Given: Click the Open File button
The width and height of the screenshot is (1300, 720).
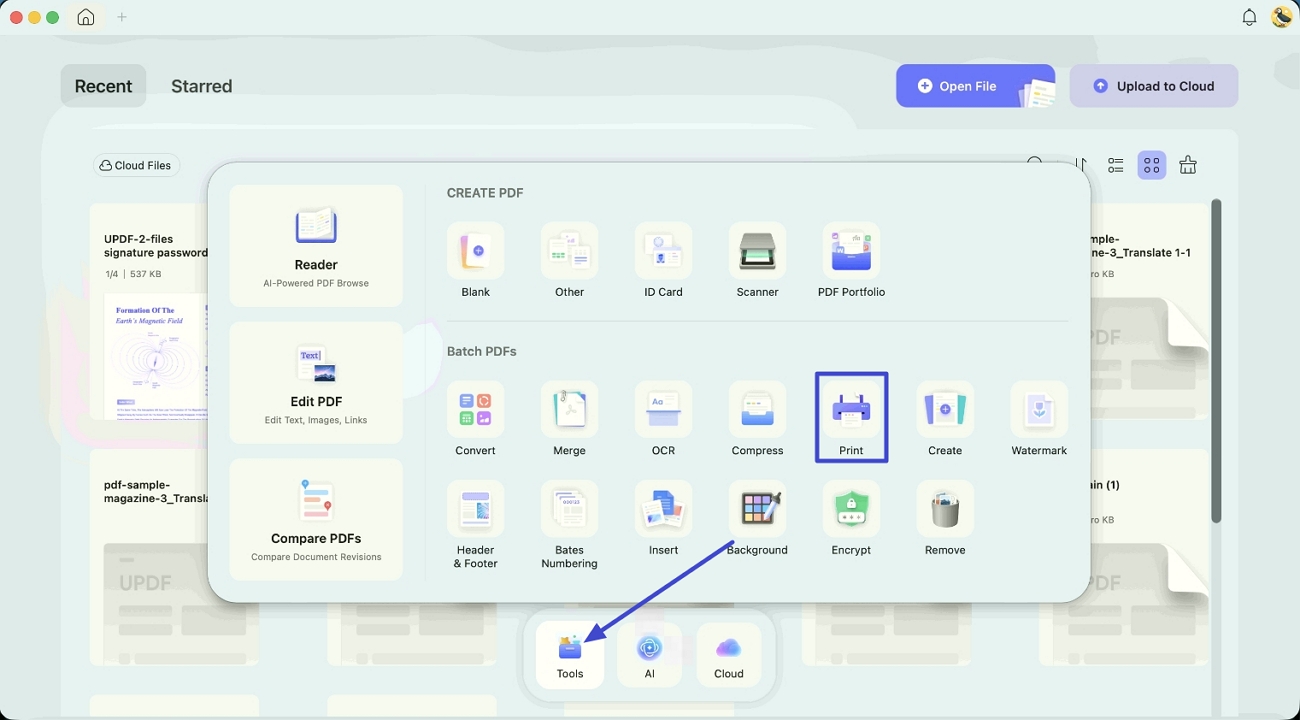Looking at the screenshot, I should (975, 86).
